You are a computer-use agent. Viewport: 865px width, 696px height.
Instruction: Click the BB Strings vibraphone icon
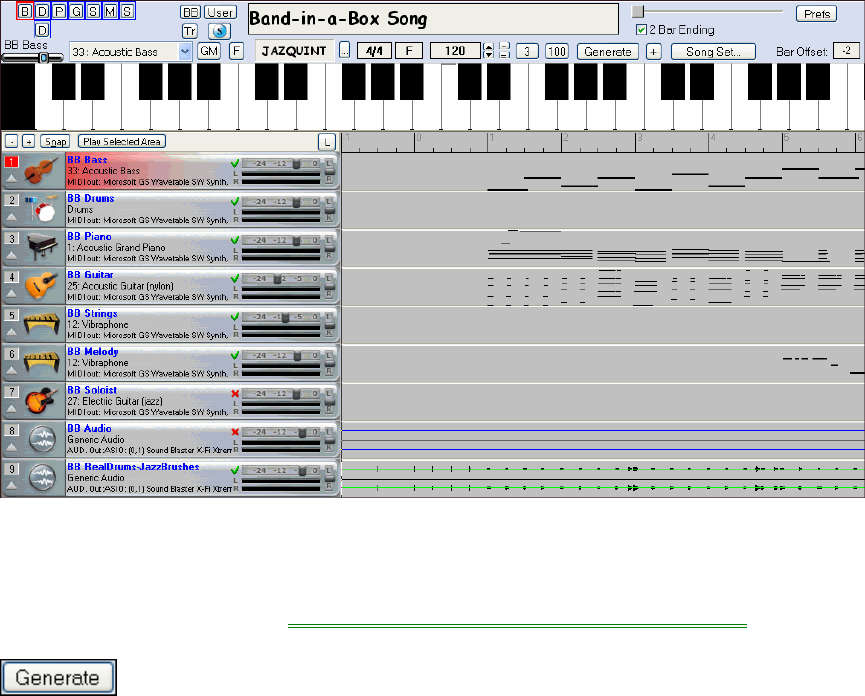coord(42,324)
